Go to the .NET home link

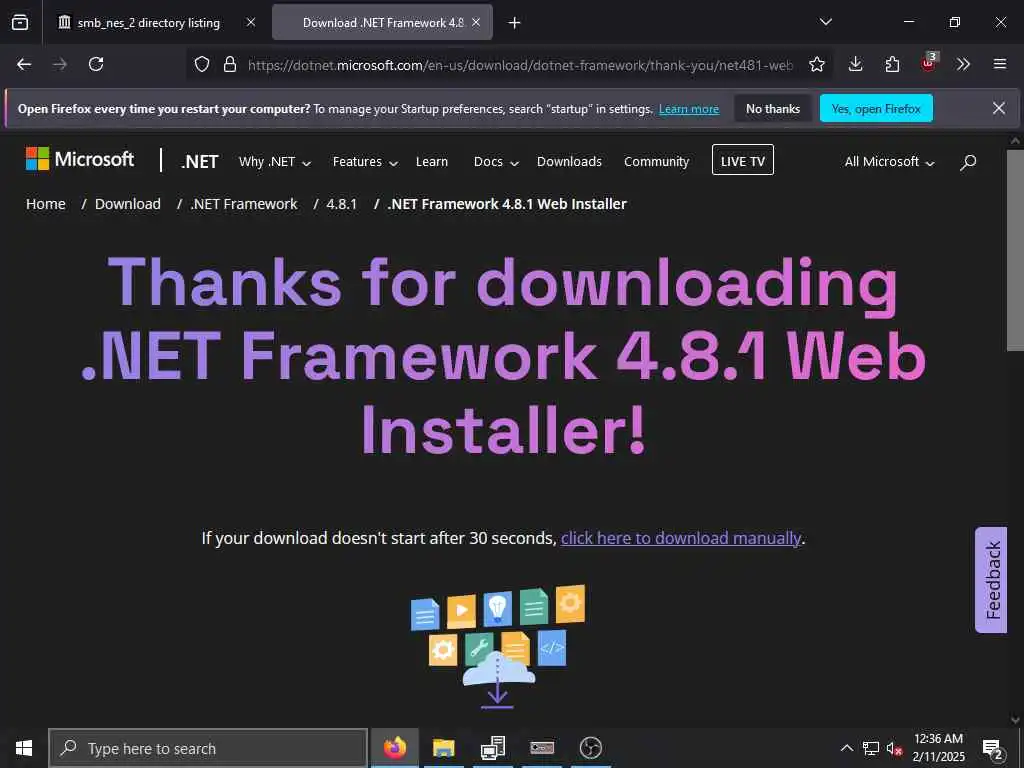(200, 161)
